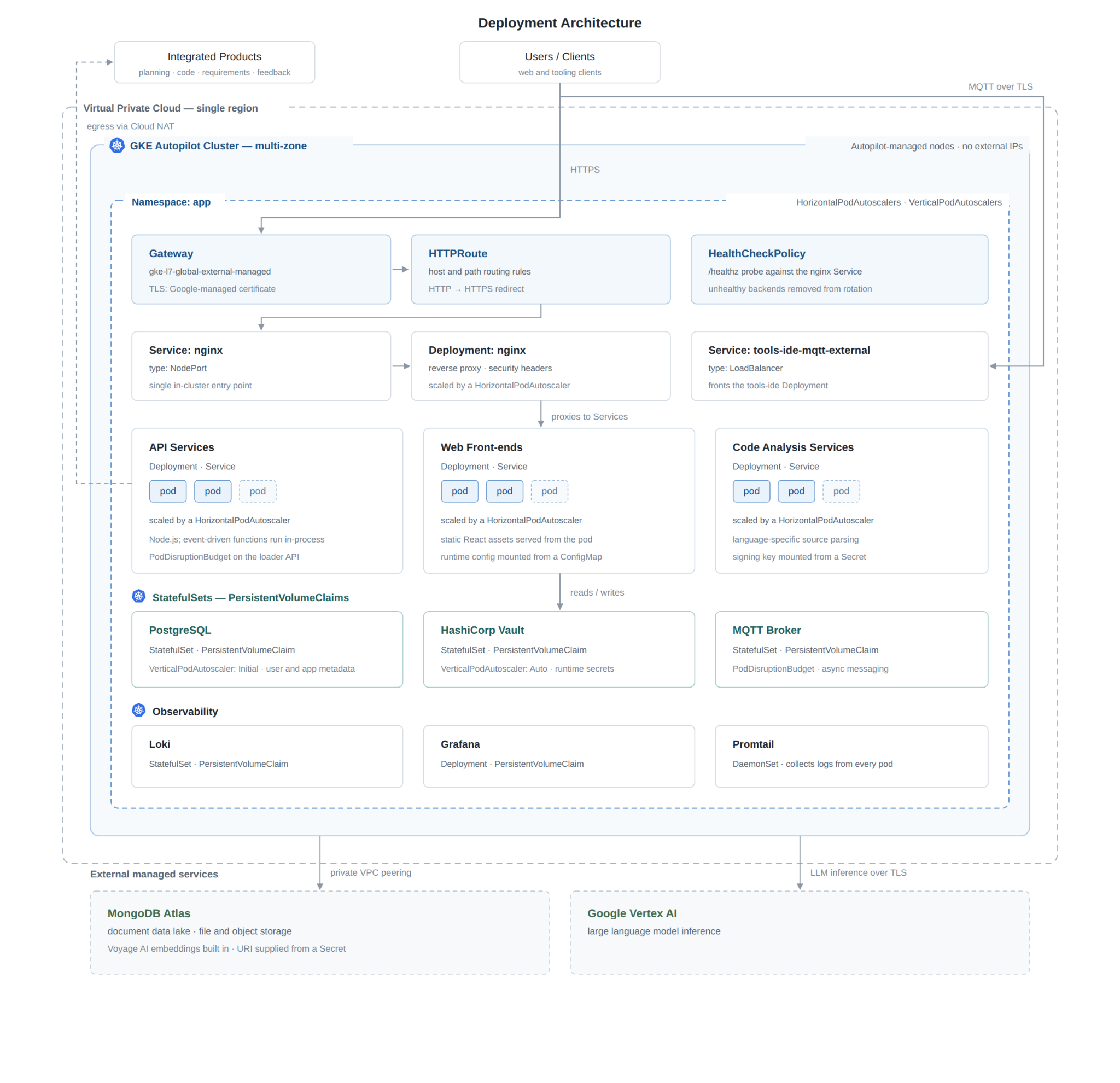Click the Promtail DaemonSet card
1120x1083 pixels.
click(x=851, y=756)
